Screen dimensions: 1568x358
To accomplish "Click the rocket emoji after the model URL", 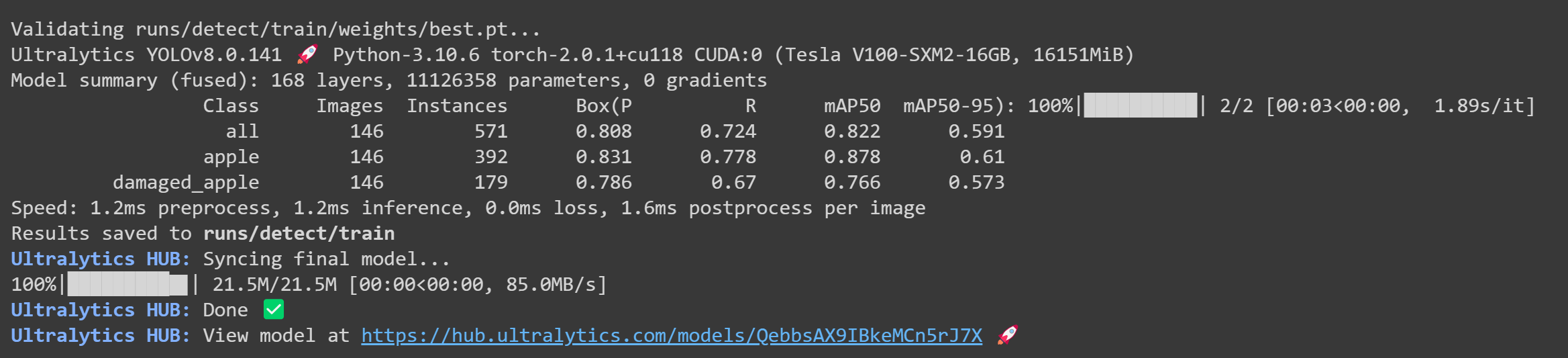I will point(1008,335).
